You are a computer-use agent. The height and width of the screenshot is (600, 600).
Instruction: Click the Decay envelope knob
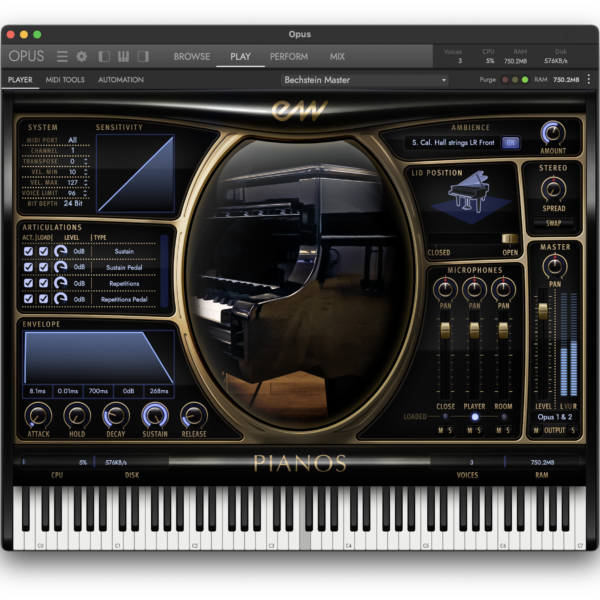tap(116, 416)
